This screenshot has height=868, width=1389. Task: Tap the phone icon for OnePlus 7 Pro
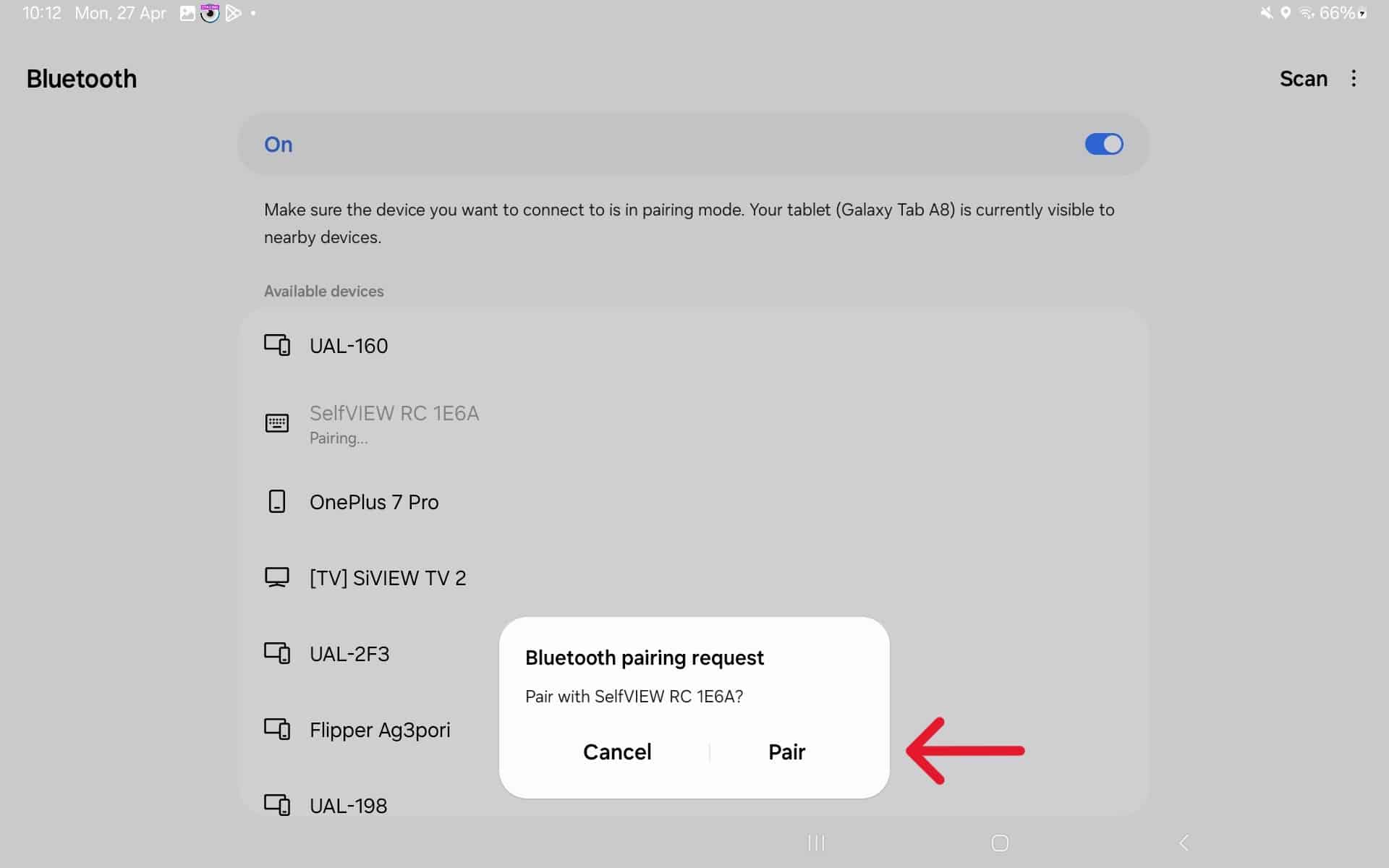pyautogui.click(x=277, y=501)
